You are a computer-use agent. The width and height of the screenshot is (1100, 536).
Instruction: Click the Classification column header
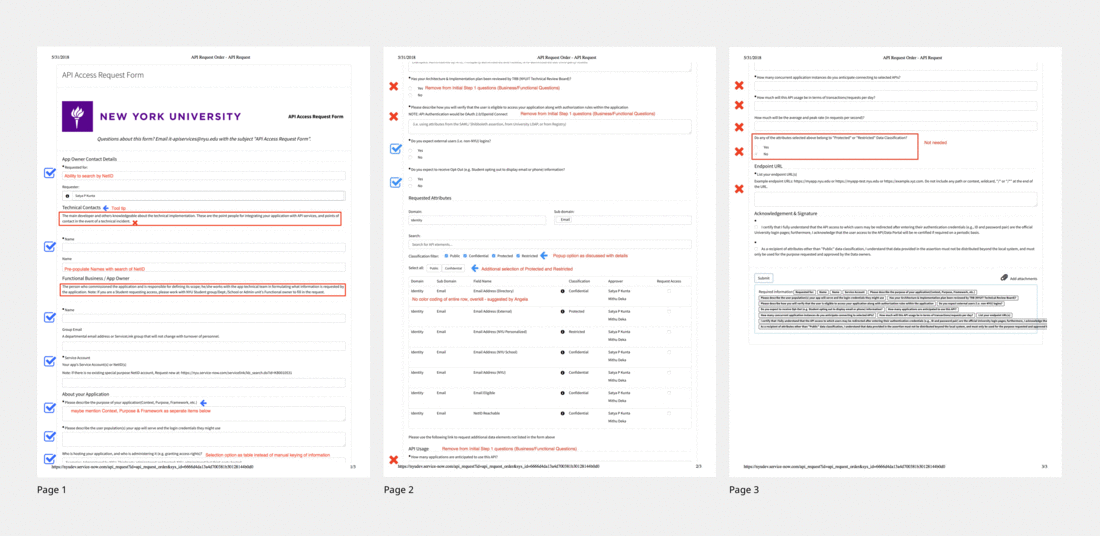pyautogui.click(x=579, y=280)
